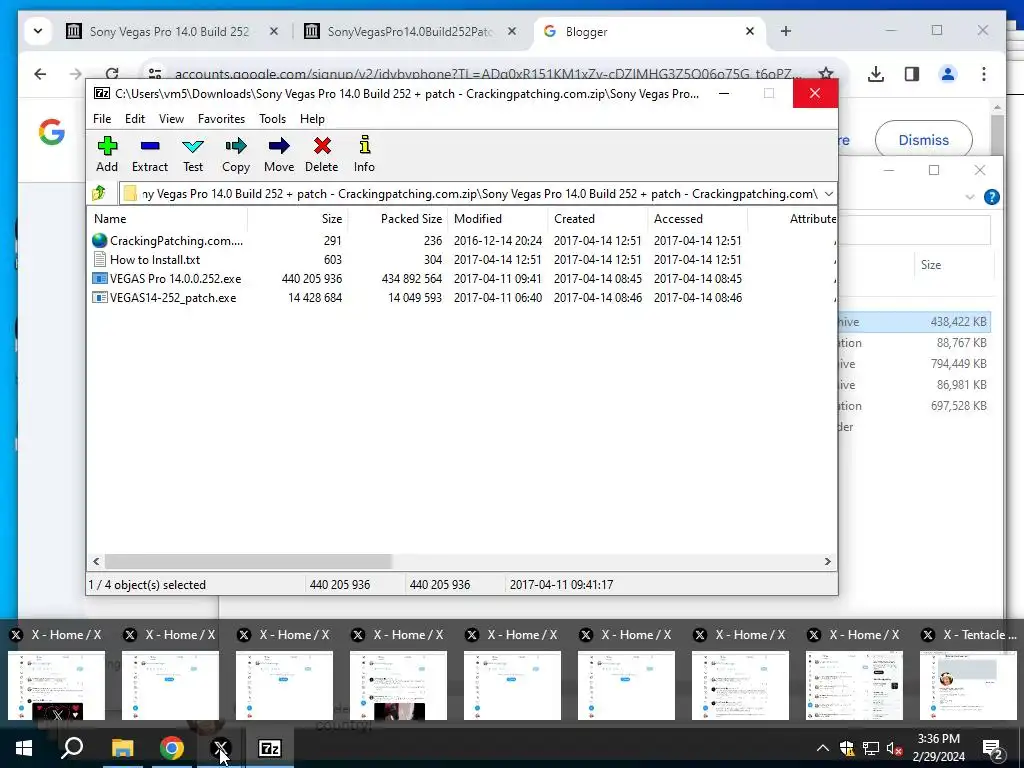Go up one folder level in 7-Zip
The height and width of the screenshot is (768, 1024).
99,193
